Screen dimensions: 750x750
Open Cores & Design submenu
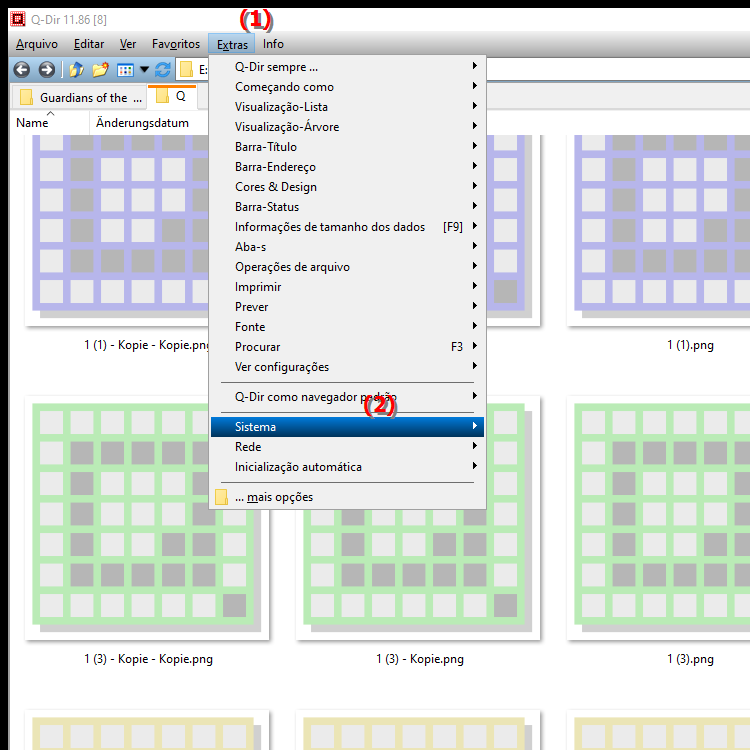coord(347,187)
